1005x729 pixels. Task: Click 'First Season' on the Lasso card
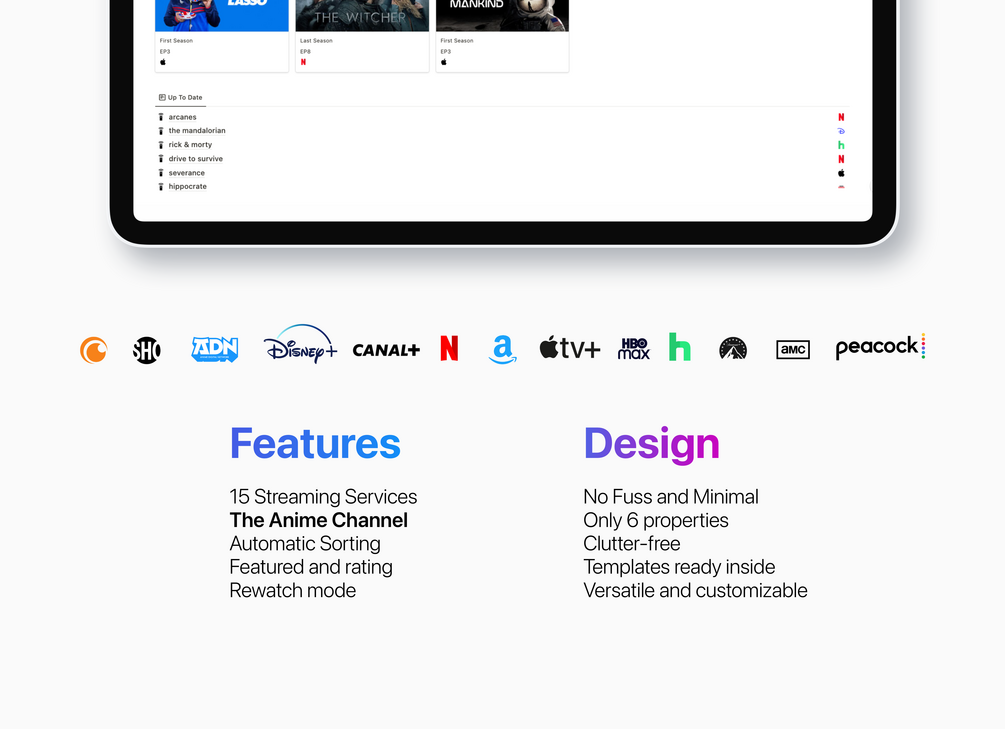176,40
